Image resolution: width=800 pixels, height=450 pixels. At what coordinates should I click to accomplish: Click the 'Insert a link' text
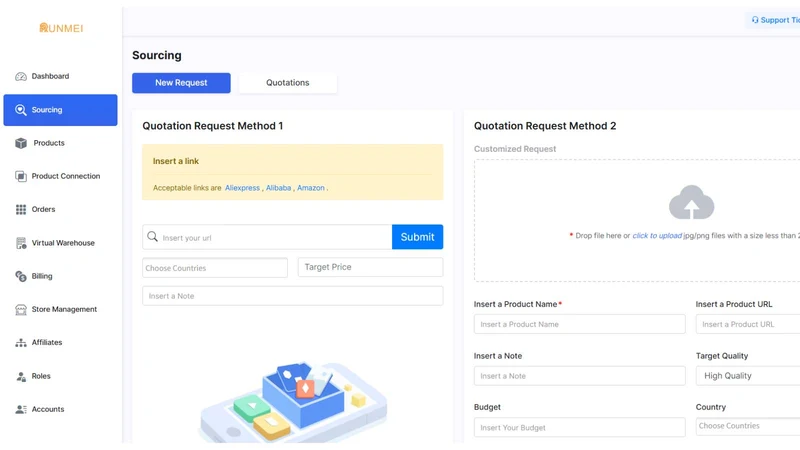pos(176,161)
